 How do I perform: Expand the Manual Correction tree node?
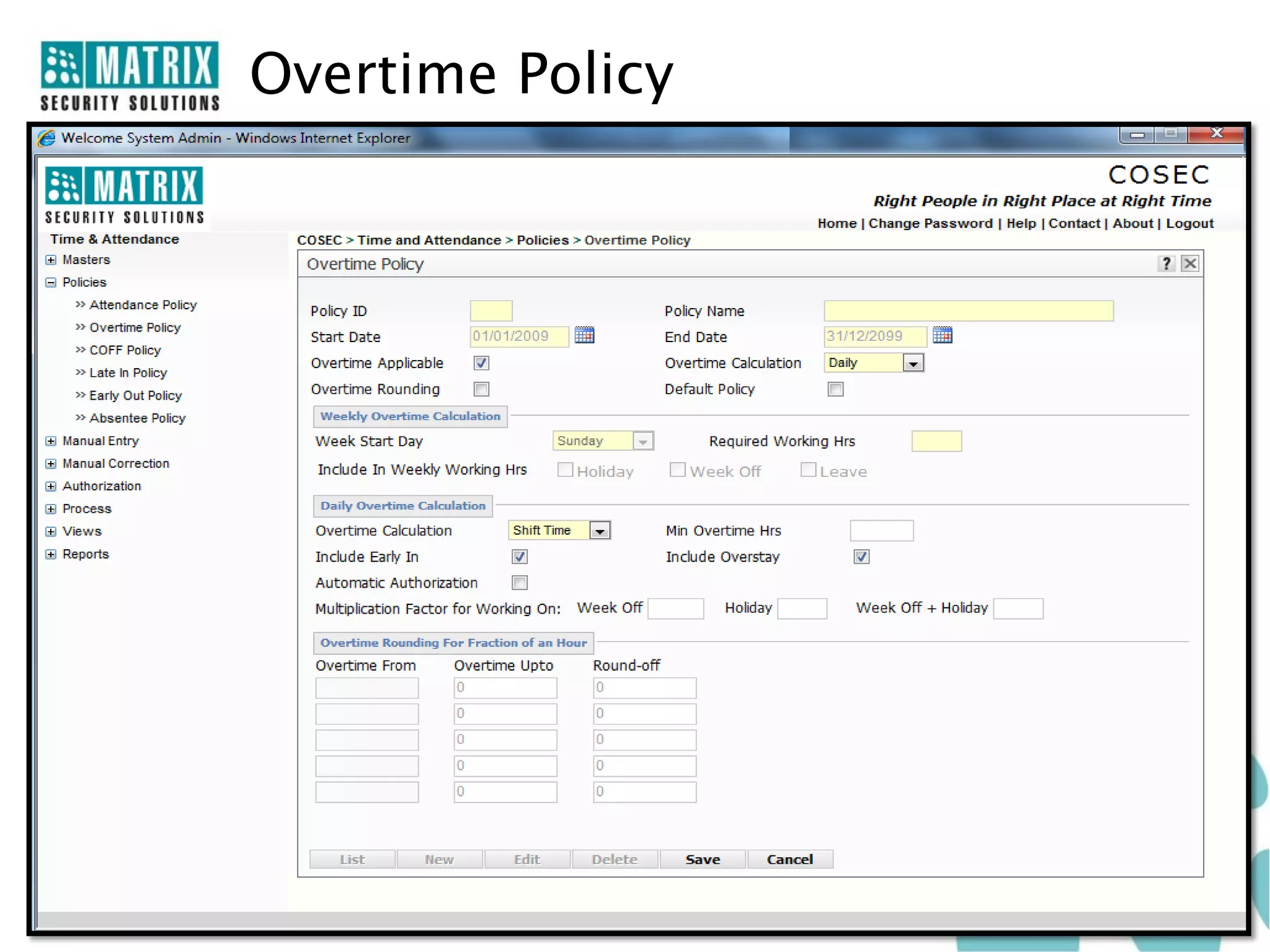51,464
